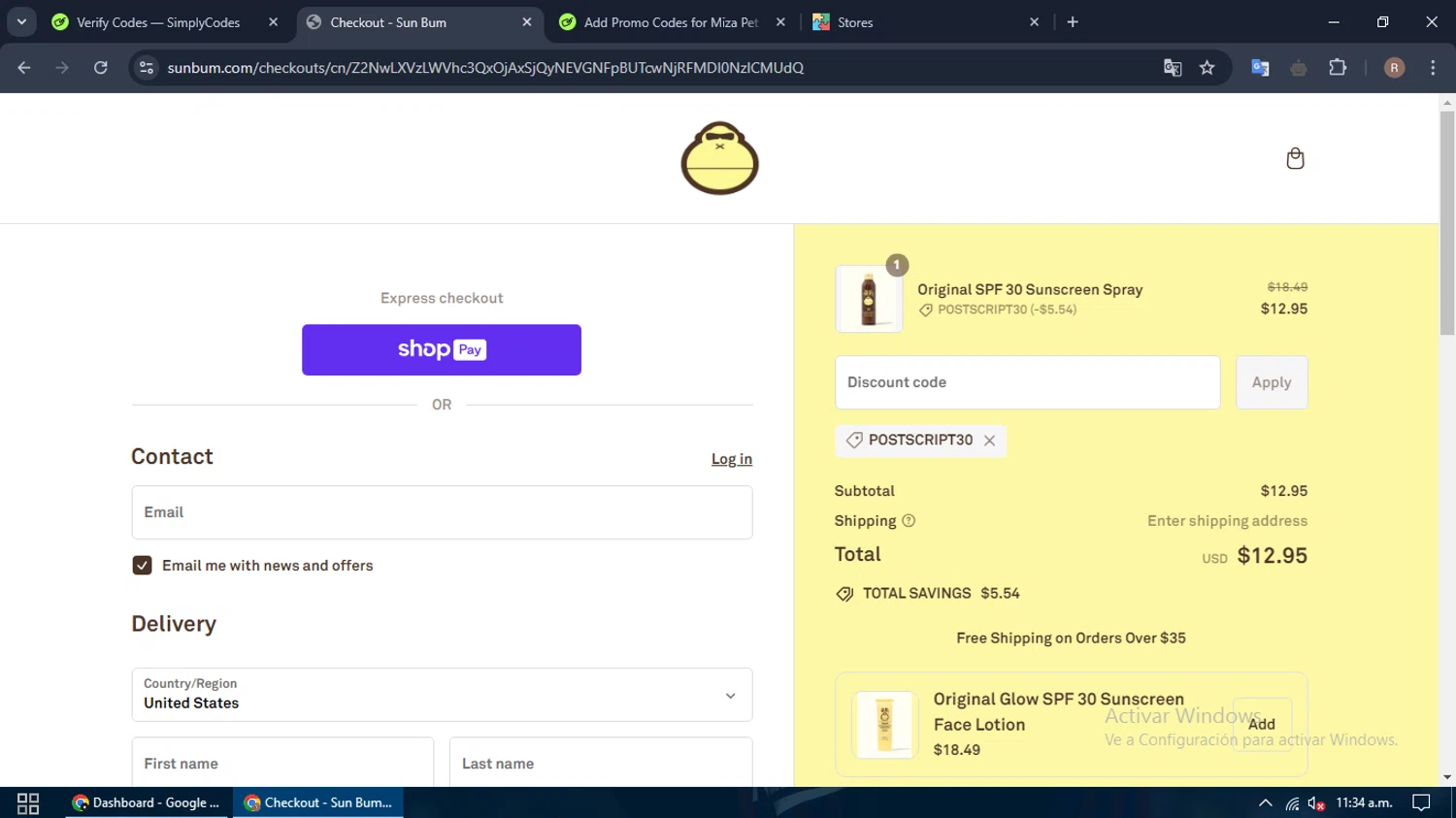Go forward in browser history
1456x818 pixels.
click(62, 67)
